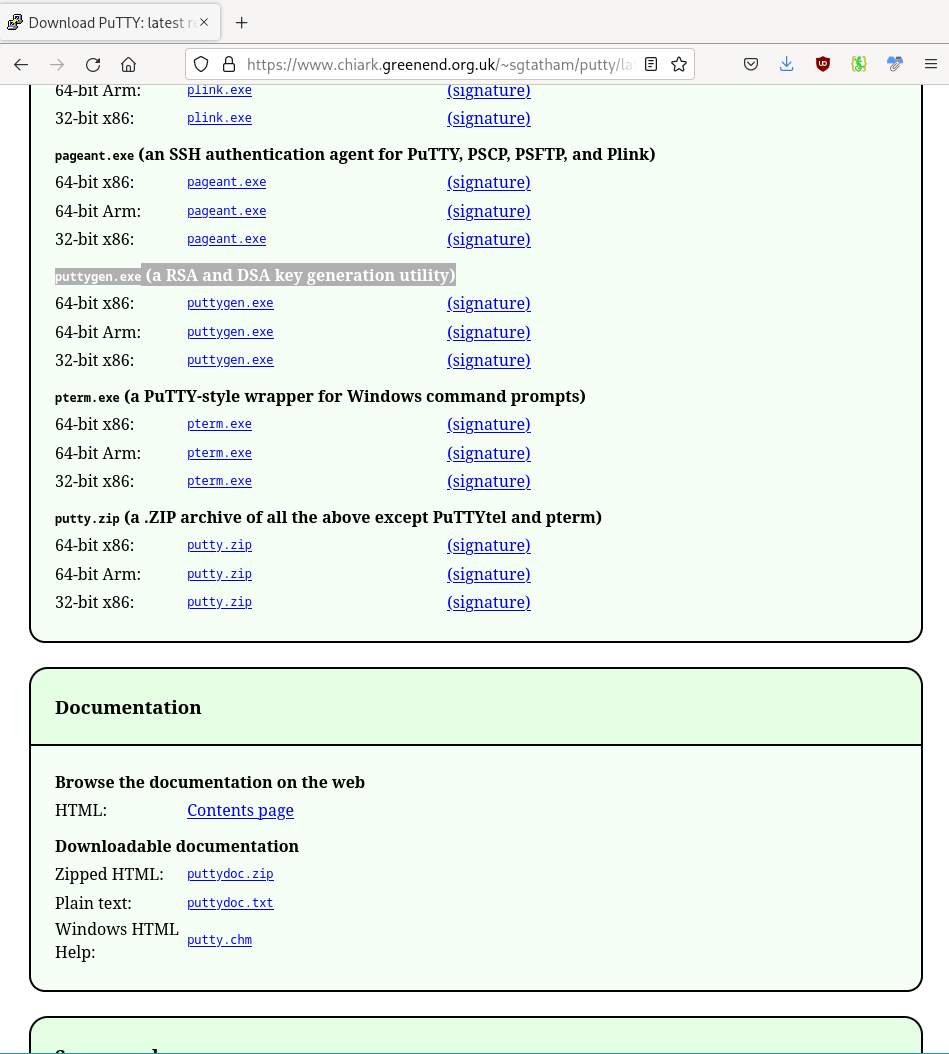This screenshot has height=1054, width=949.
Task: Open the downloads panel
Action: point(786,65)
